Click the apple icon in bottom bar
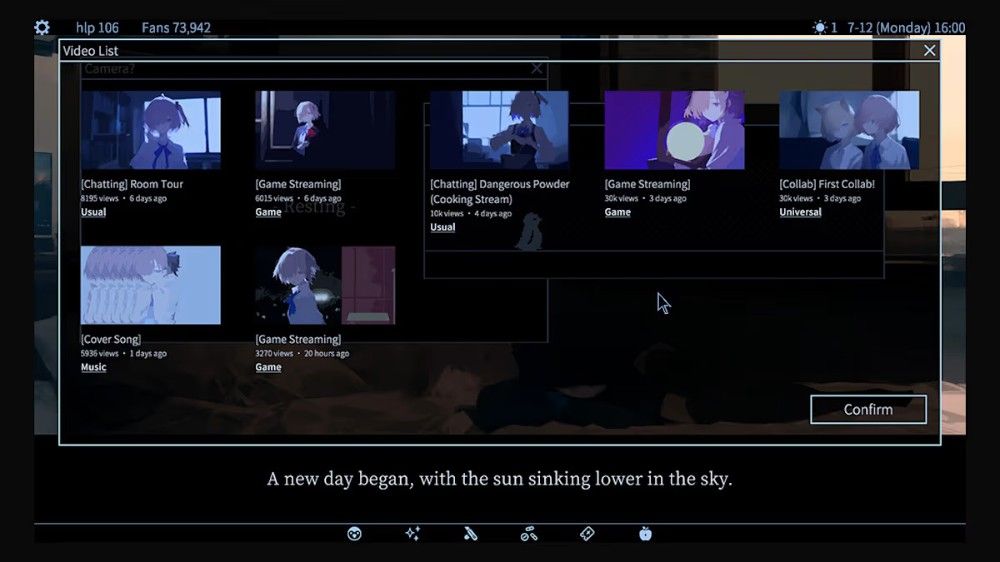 point(645,534)
